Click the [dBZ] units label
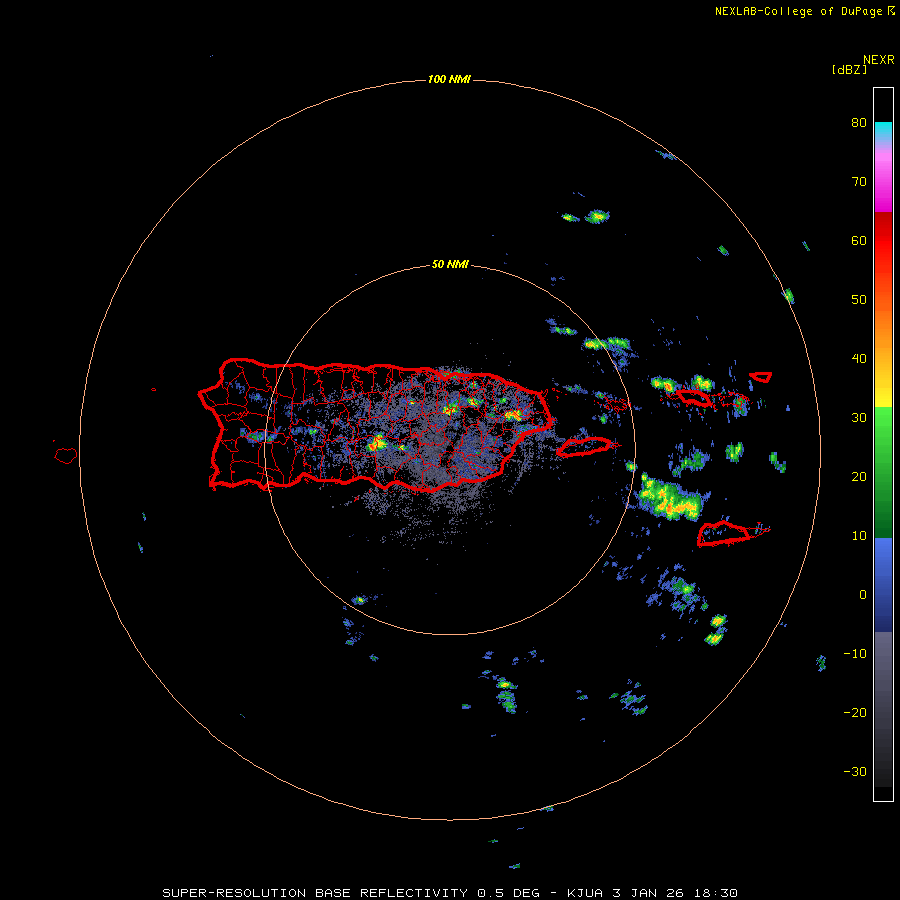Viewport: 900px width, 900px height. pyautogui.click(x=849, y=70)
